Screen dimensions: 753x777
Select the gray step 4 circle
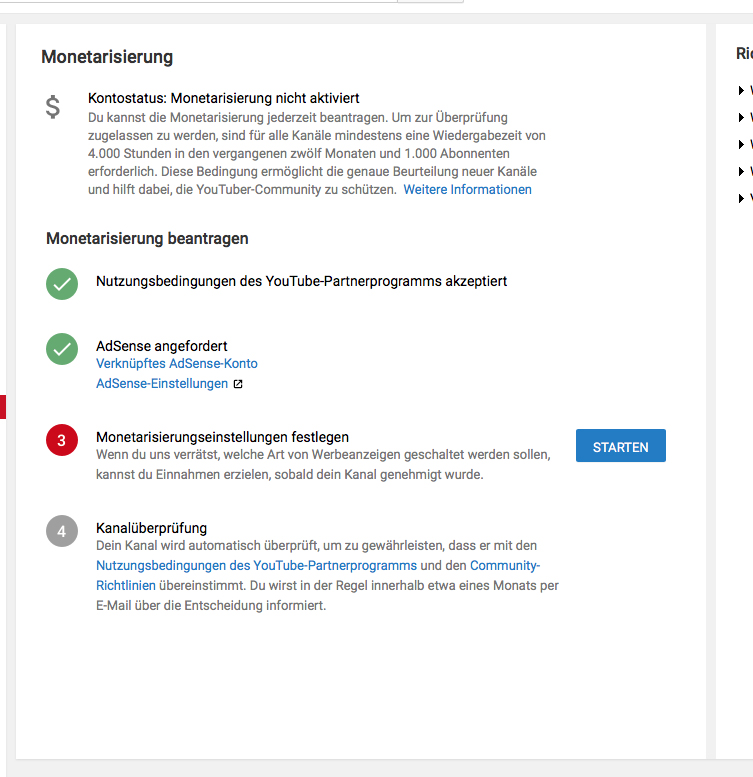coord(62,531)
